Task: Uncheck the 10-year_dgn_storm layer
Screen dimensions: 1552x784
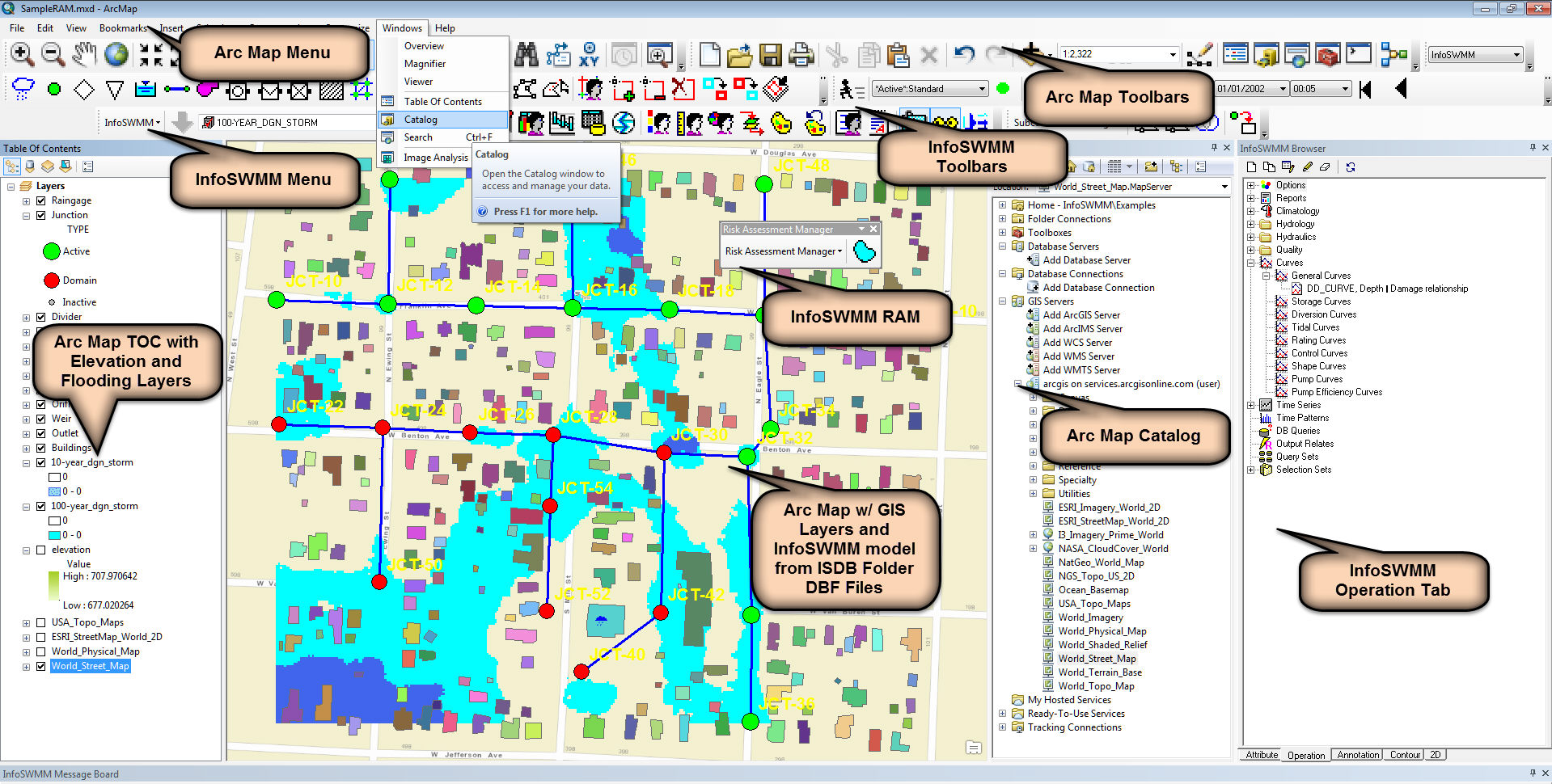Action: click(x=40, y=462)
